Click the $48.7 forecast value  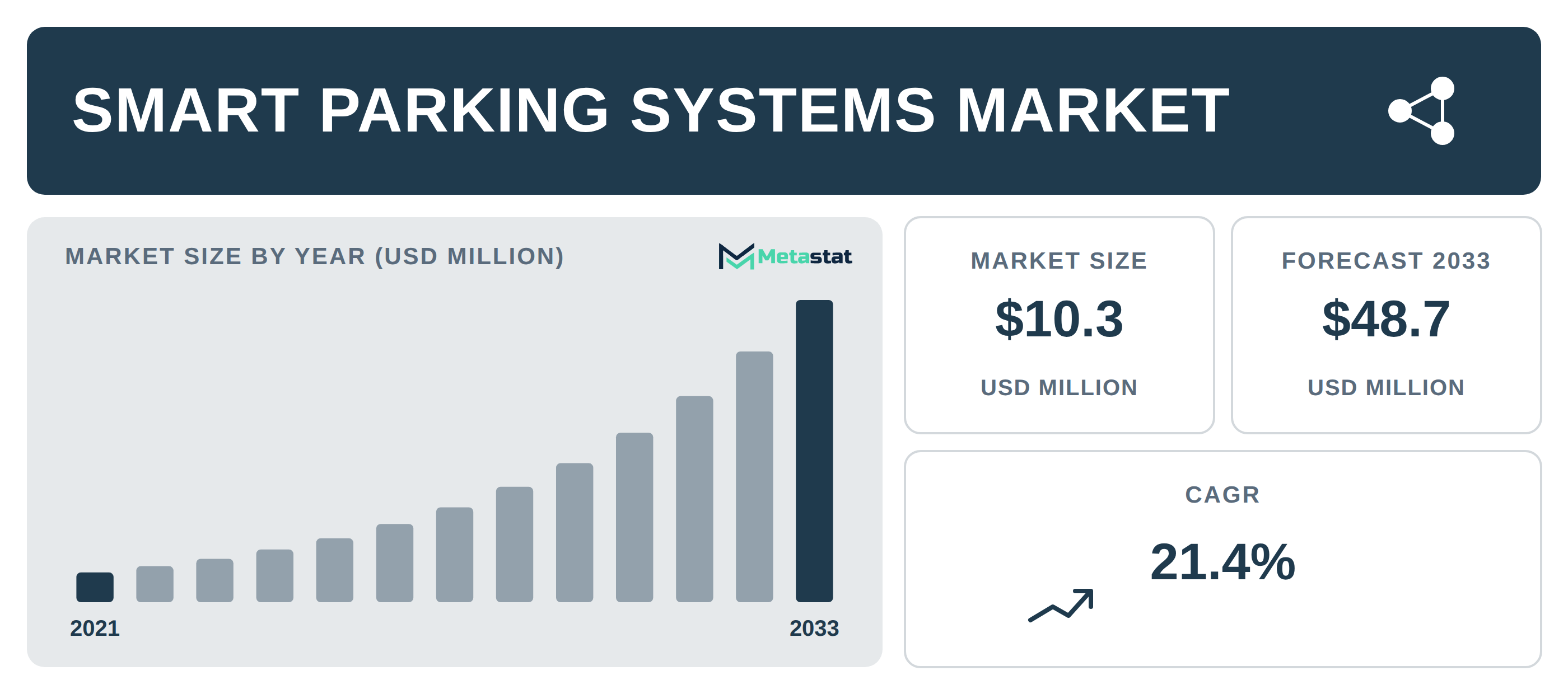[x=1386, y=318]
